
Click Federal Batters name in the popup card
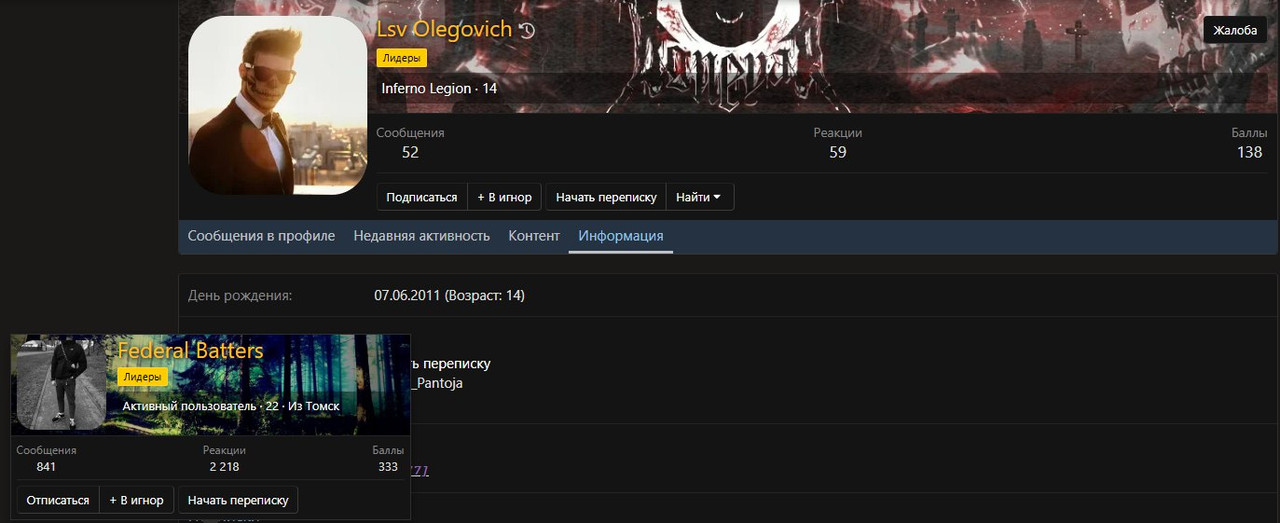190,351
